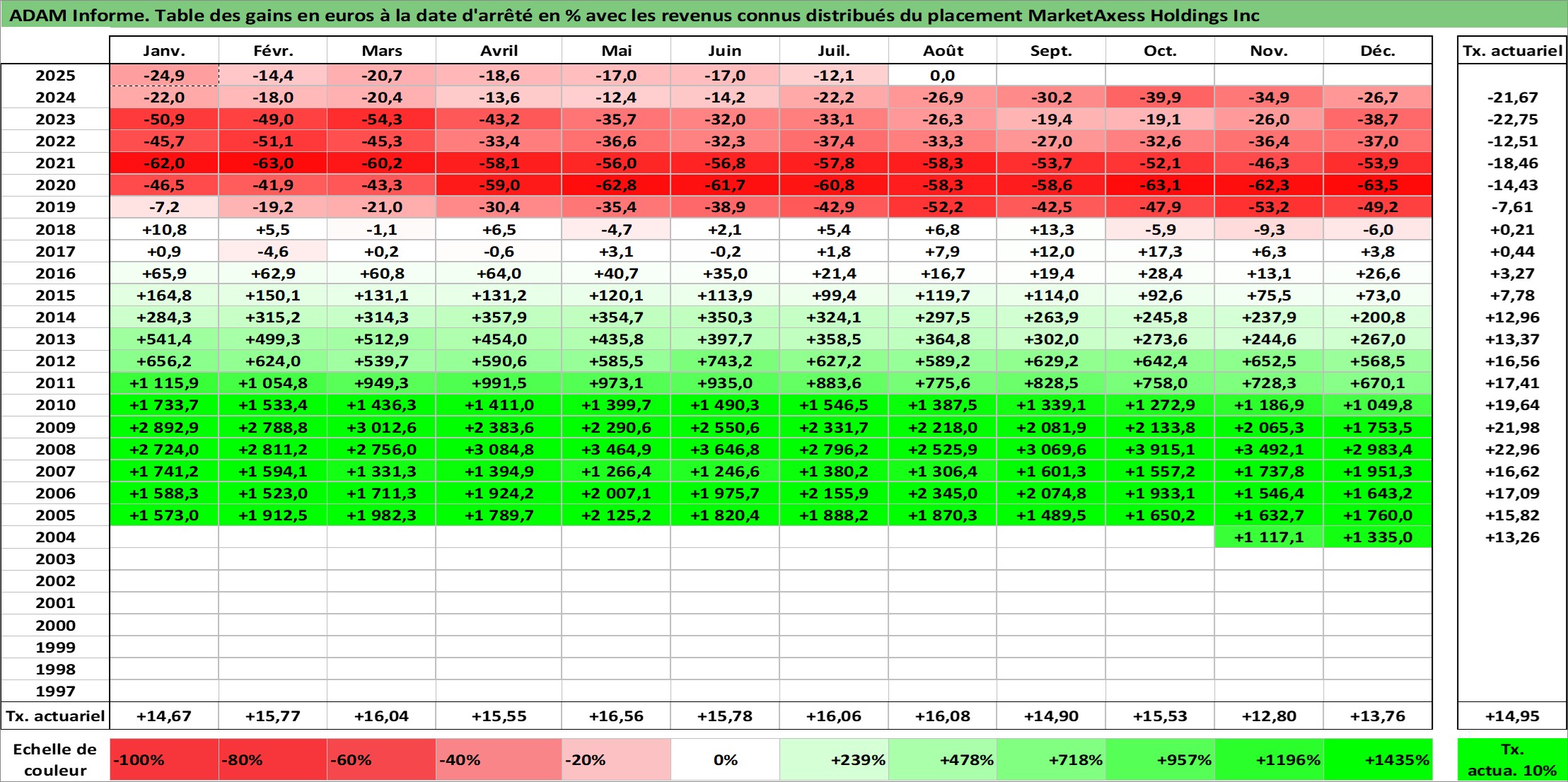The width and height of the screenshot is (1568, 782).
Task: Select the +3 915,1 cell in October 2008
Action: 1160,449
